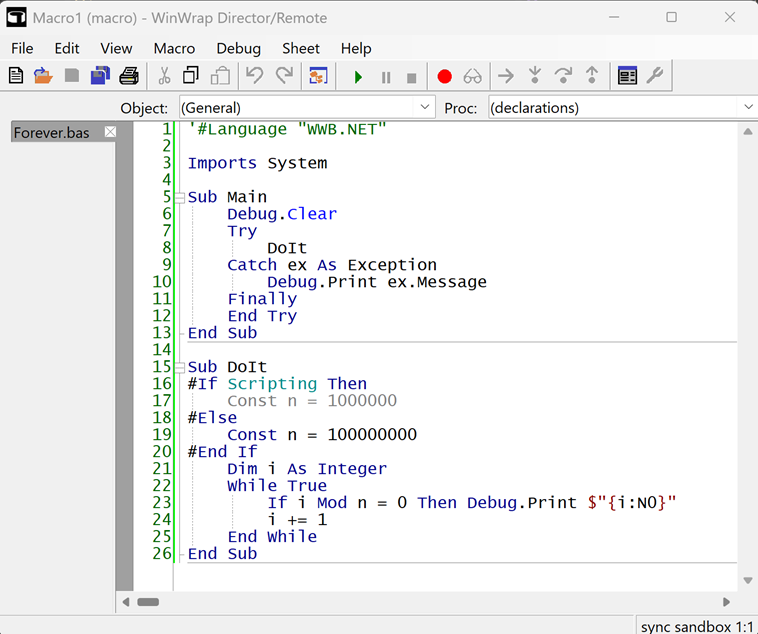Stop the macro with the End icon
This screenshot has width=758, height=634.
point(411,78)
